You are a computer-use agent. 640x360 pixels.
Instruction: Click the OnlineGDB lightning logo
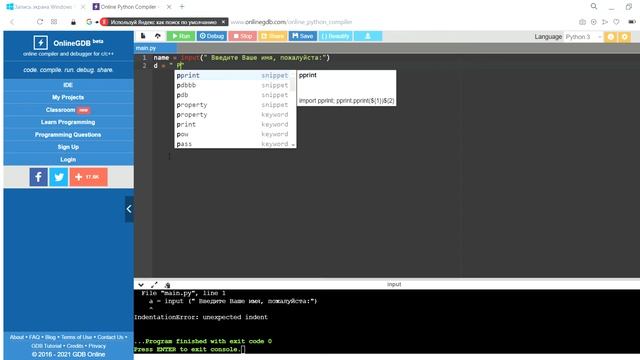[x=40, y=42]
